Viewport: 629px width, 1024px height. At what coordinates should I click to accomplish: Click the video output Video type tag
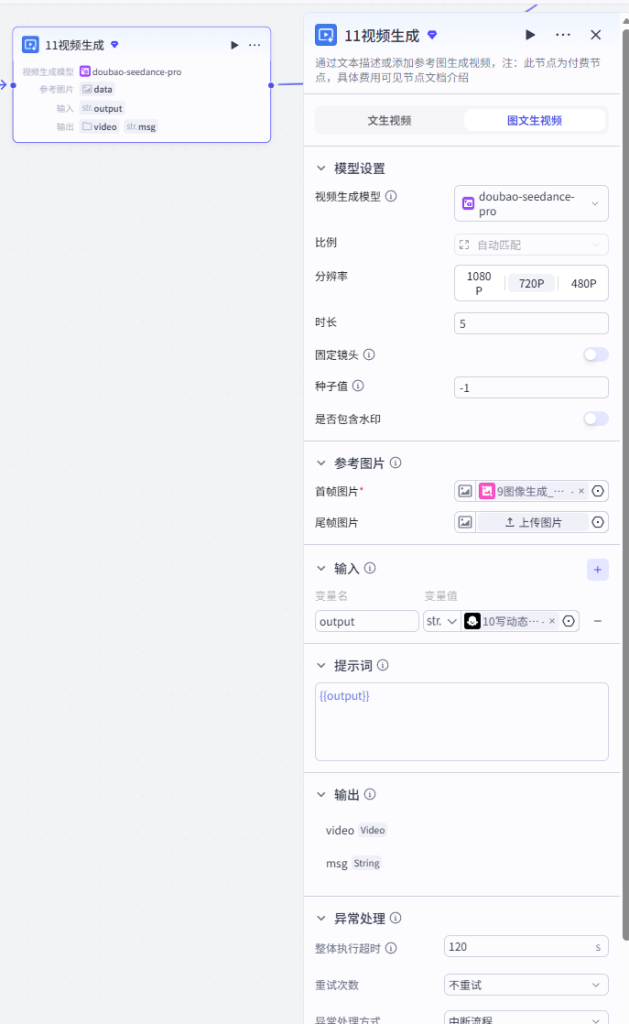coord(372,830)
